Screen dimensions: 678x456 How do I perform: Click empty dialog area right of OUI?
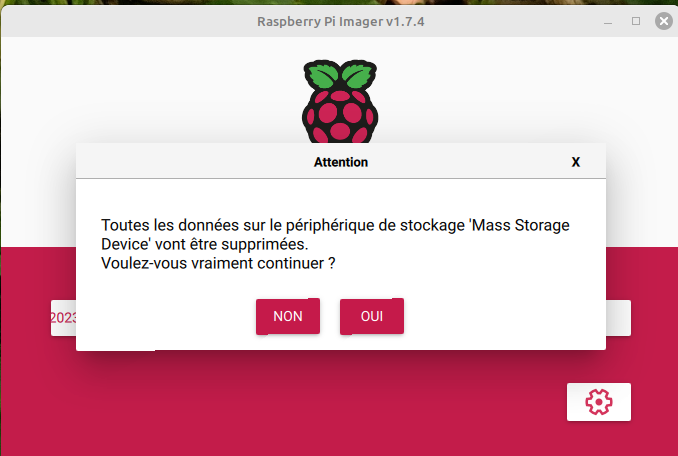502,316
